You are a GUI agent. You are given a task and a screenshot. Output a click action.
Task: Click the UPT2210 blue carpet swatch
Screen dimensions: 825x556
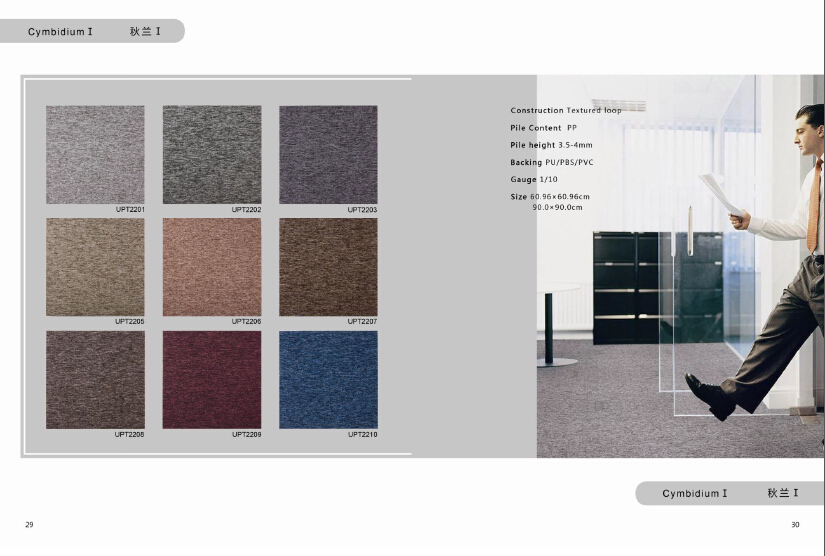coord(328,380)
